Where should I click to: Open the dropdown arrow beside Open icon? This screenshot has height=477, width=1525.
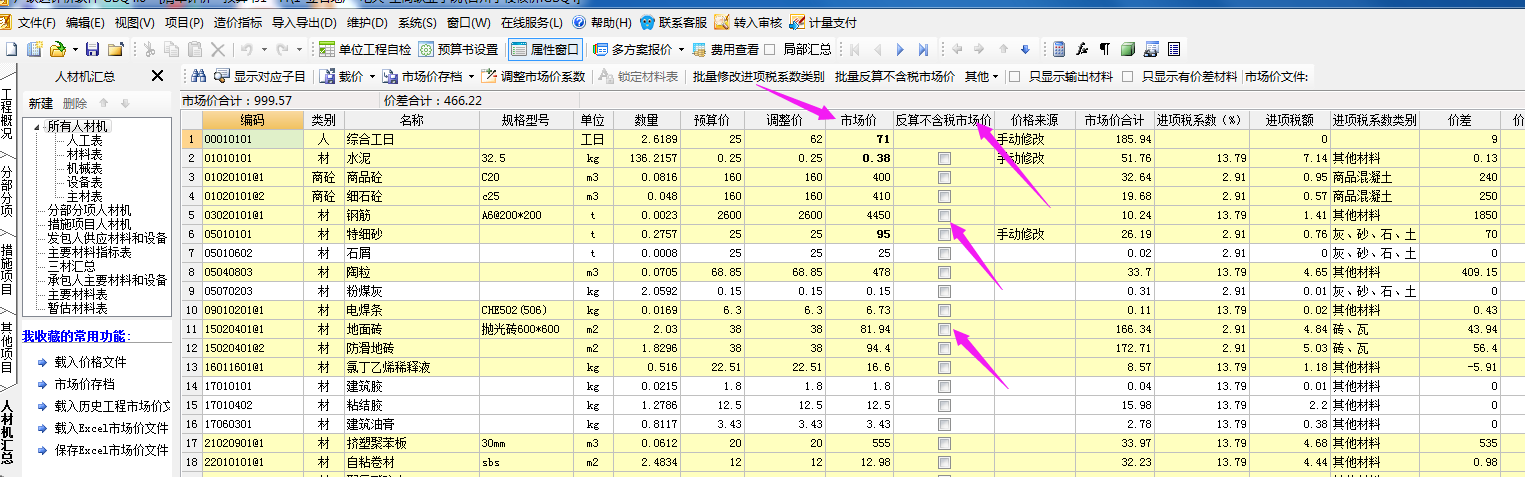point(74,49)
